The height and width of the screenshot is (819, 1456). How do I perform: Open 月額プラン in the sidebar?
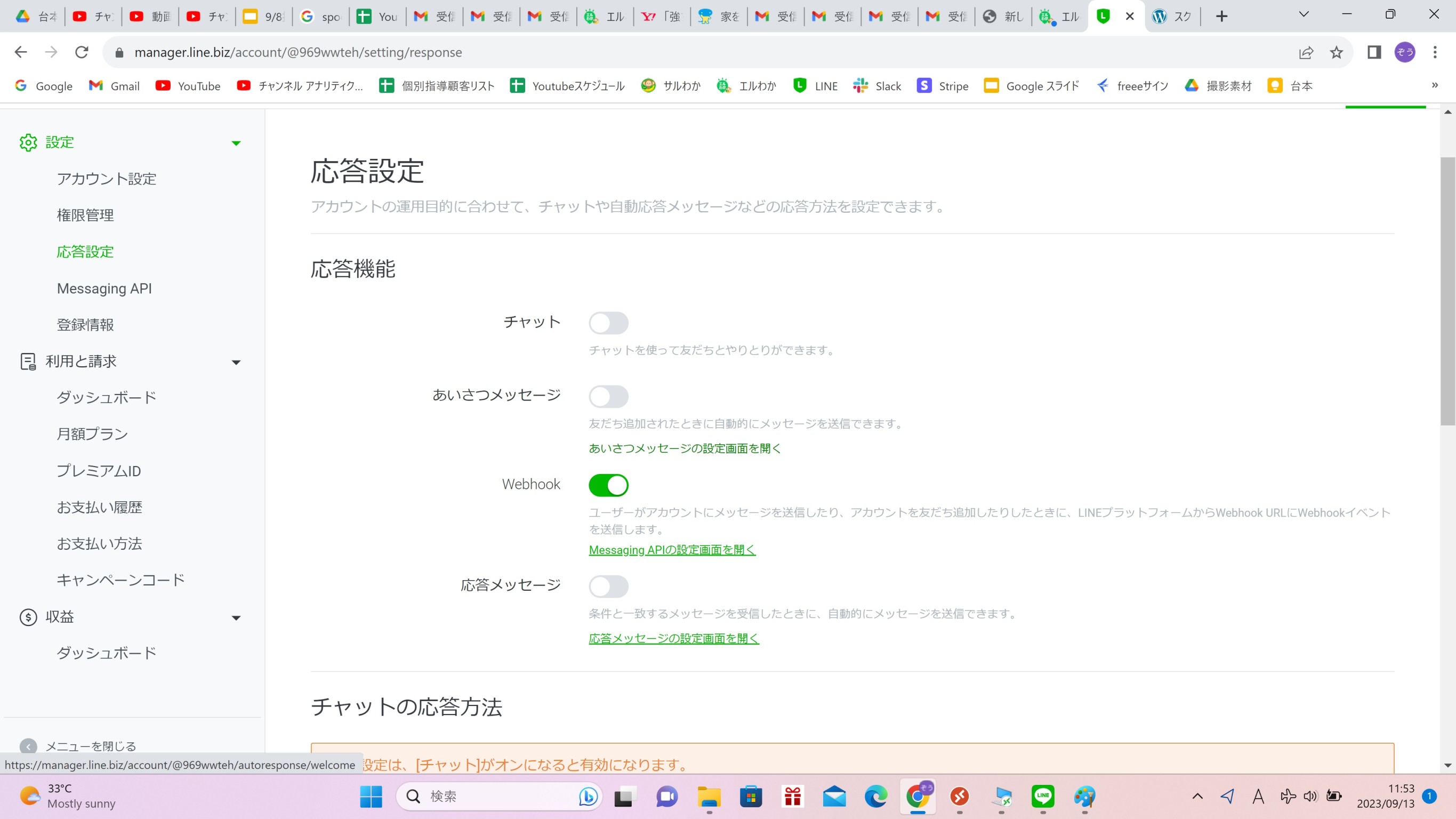pos(92,434)
